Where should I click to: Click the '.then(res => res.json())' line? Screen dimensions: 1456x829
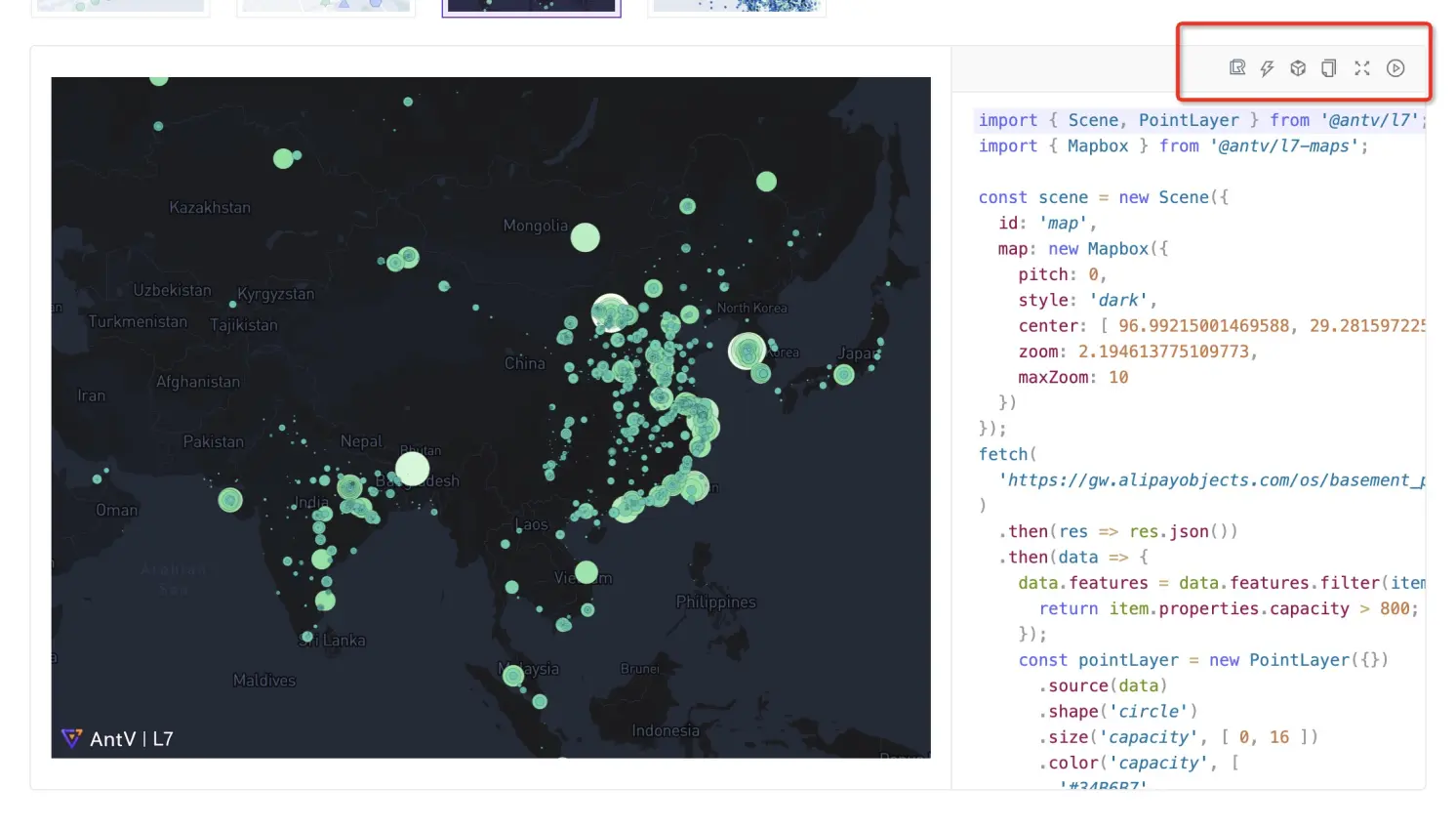pos(1118,531)
